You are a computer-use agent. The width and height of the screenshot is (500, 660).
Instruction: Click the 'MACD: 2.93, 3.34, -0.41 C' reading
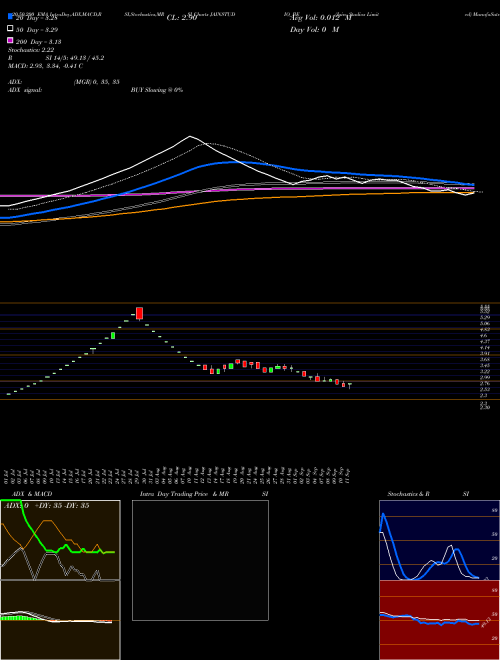pyautogui.click(x=45, y=66)
